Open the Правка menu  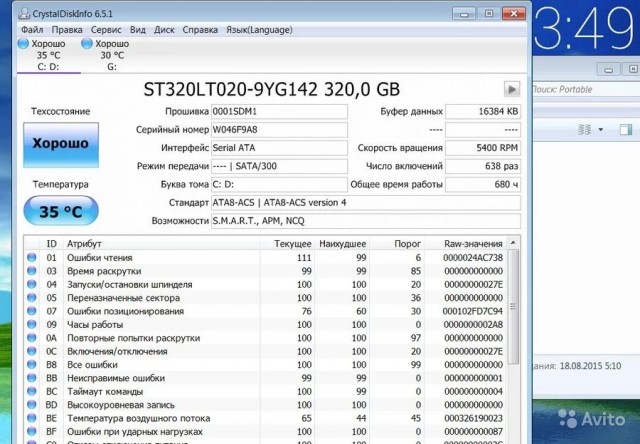pyautogui.click(x=67, y=30)
